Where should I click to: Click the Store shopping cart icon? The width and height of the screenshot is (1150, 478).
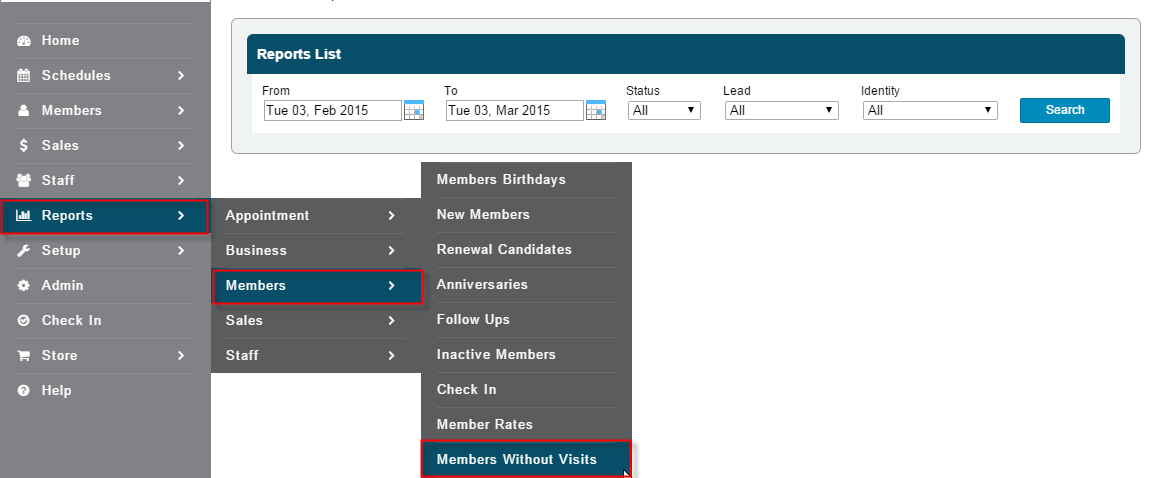[24, 356]
